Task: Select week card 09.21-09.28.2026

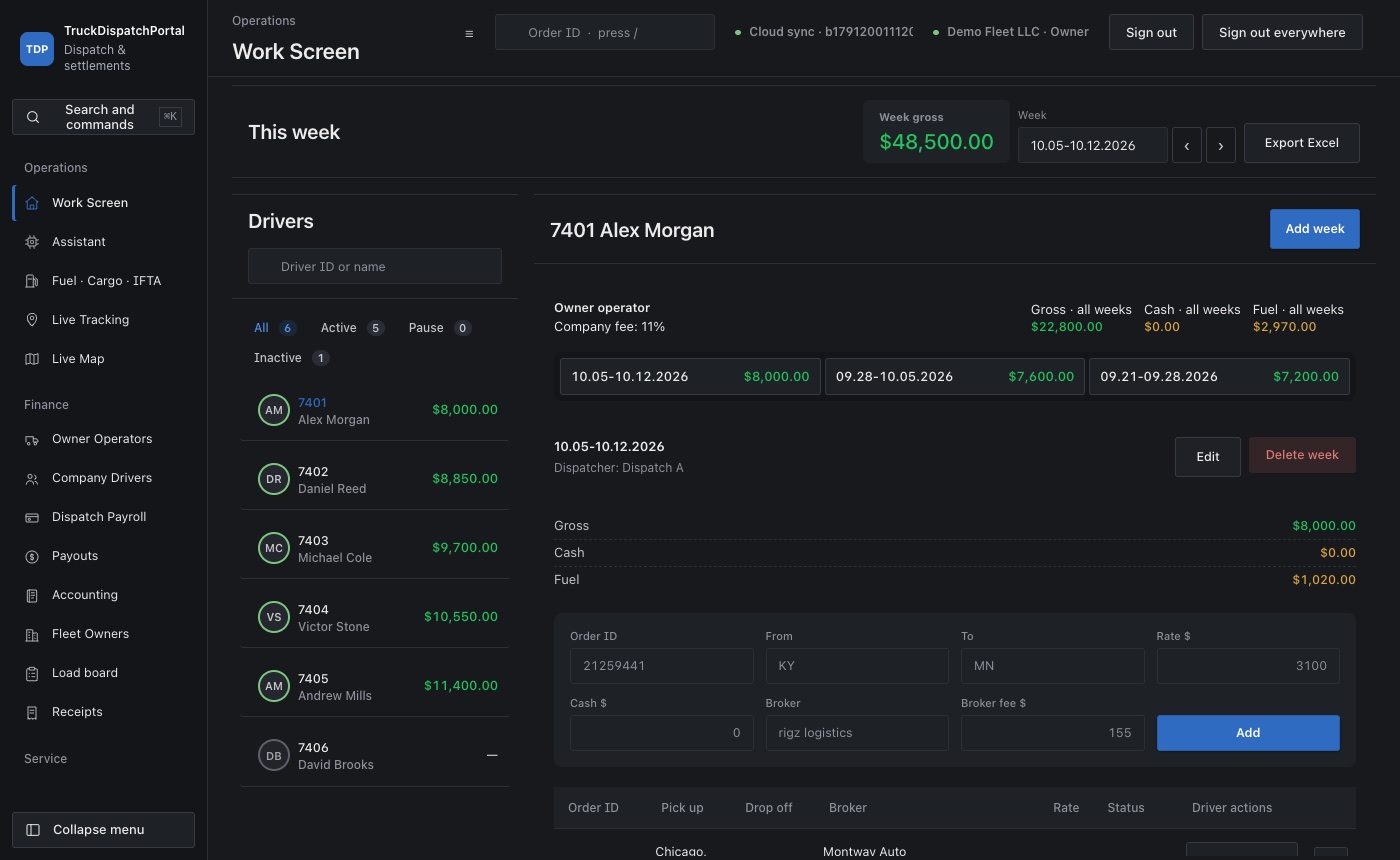Action: (1219, 377)
